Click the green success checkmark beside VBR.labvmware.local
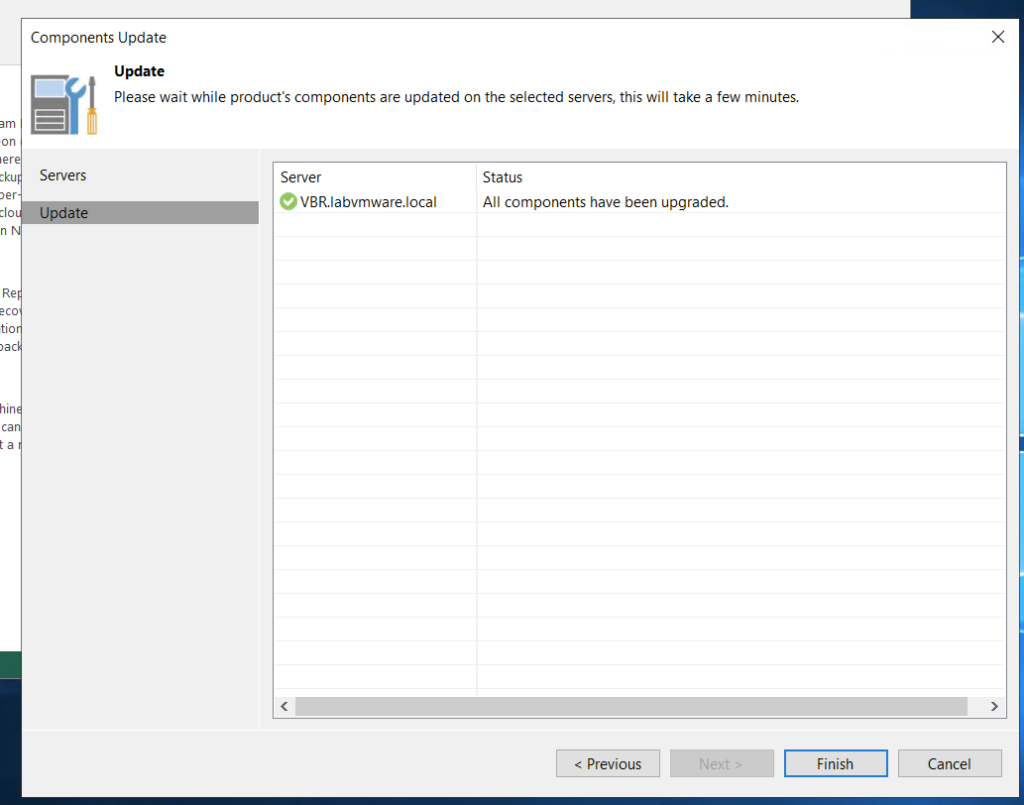The image size is (1024, 805). (288, 201)
